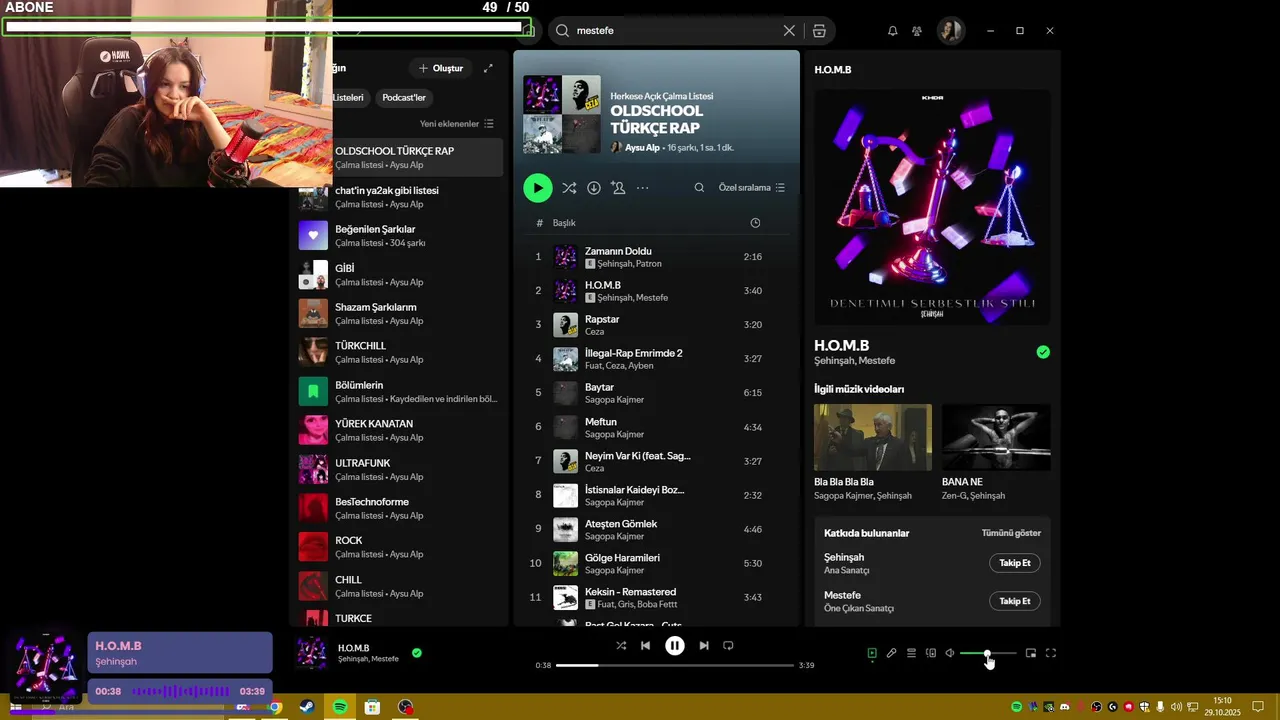Select Gölge Haramileri track row
Viewport: 1280px width, 720px height.
pos(656,563)
